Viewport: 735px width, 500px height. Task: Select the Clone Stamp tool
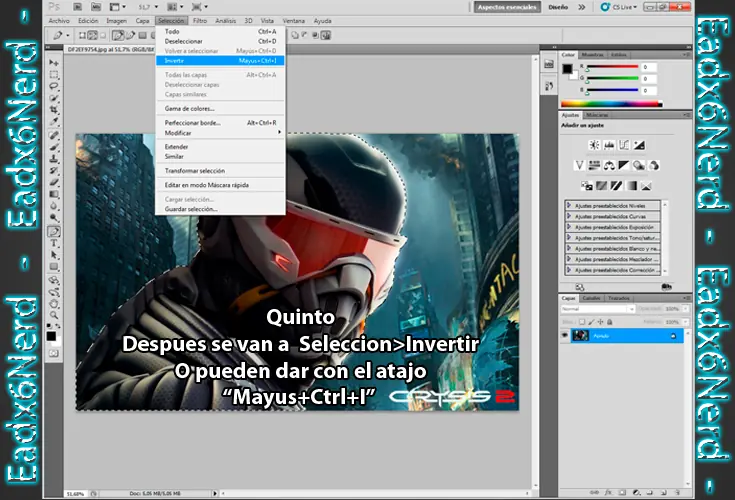pos(54,159)
